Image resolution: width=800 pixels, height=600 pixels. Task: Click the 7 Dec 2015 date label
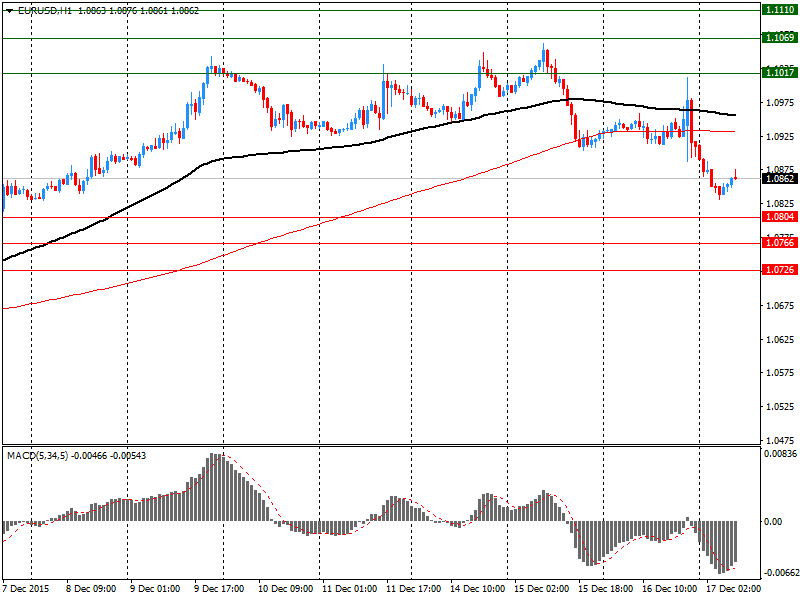coord(26,589)
